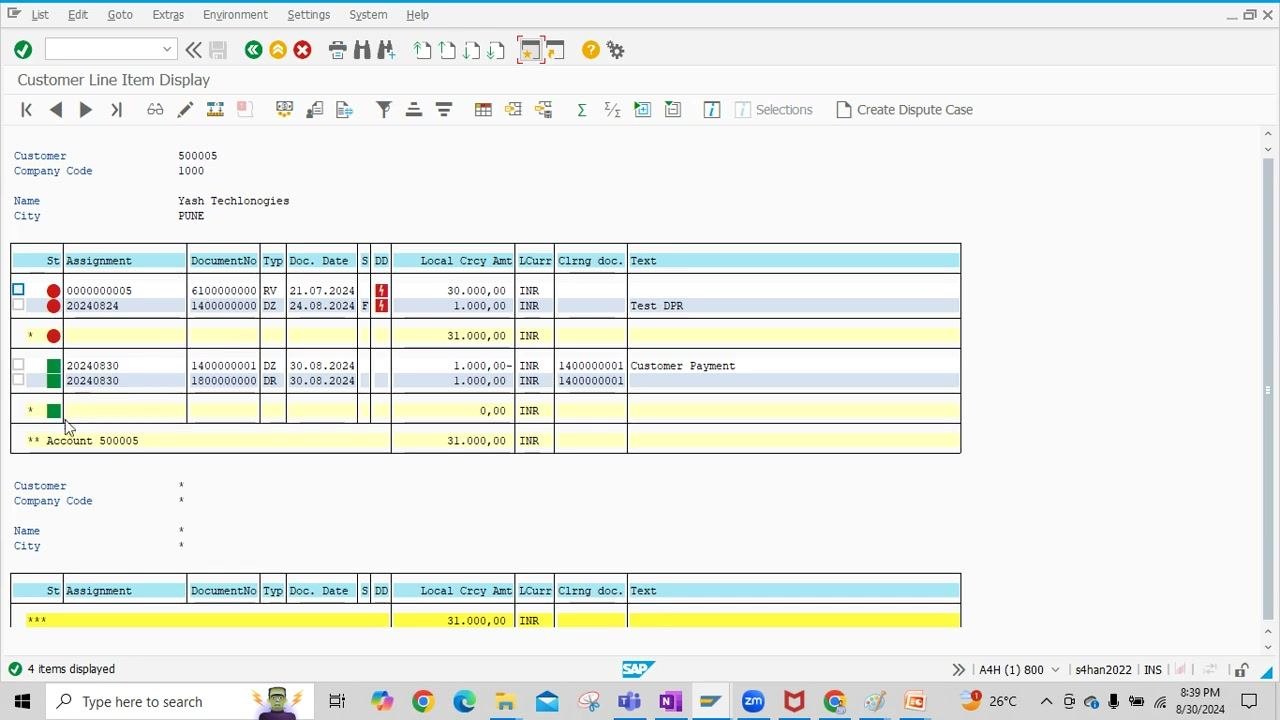The width and height of the screenshot is (1280, 720).
Task: Click the Set Filter funnel icon
Action: coord(384,110)
